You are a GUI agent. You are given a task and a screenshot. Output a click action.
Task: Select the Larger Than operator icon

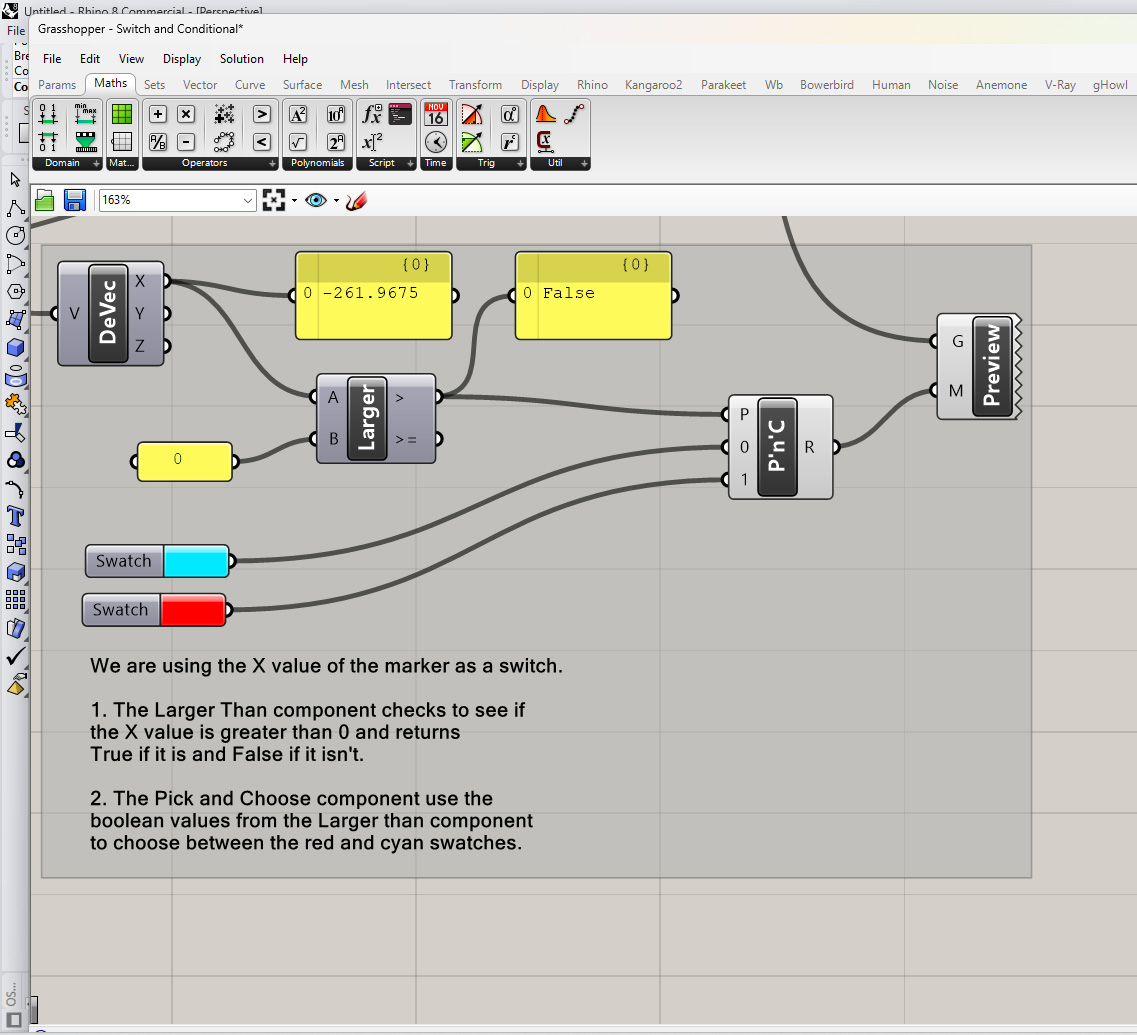tap(262, 114)
